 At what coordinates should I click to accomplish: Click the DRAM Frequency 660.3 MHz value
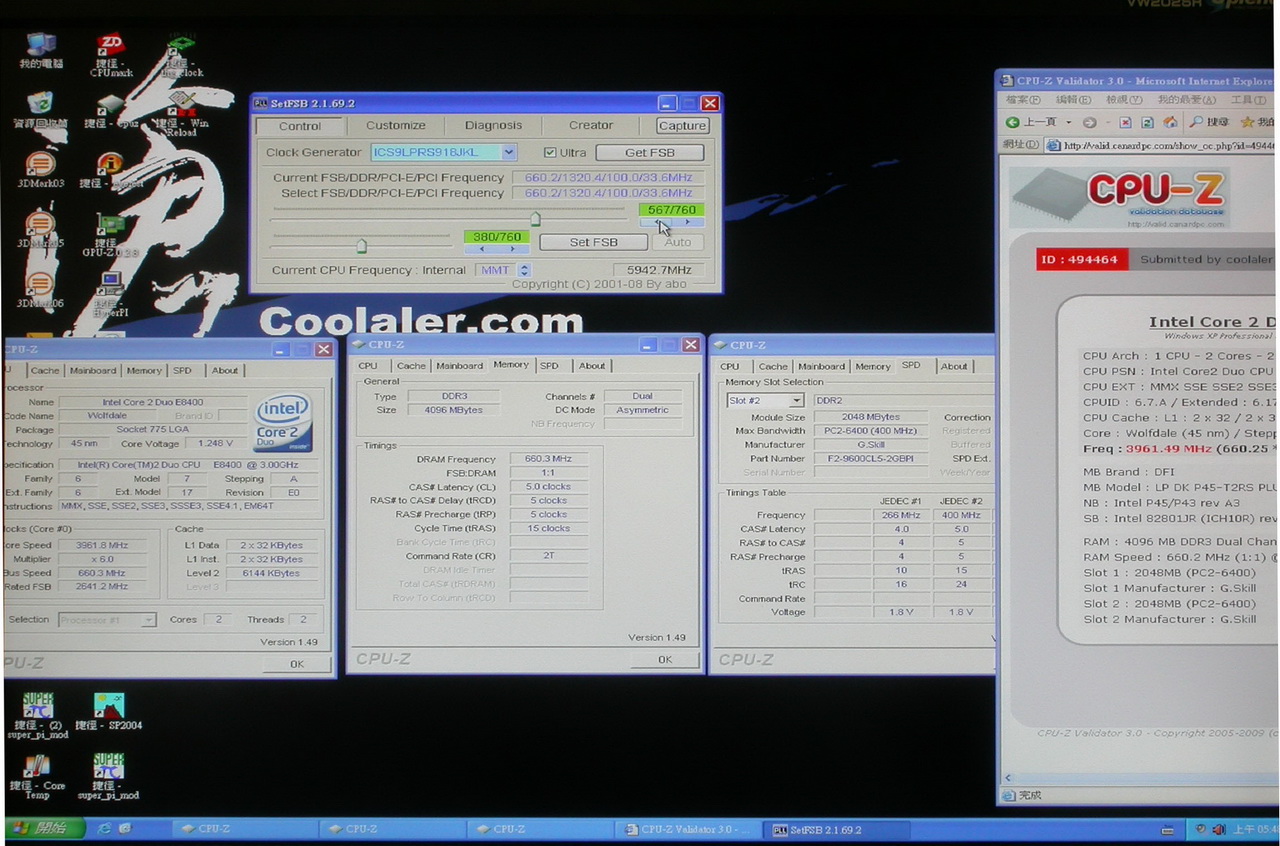pos(548,459)
